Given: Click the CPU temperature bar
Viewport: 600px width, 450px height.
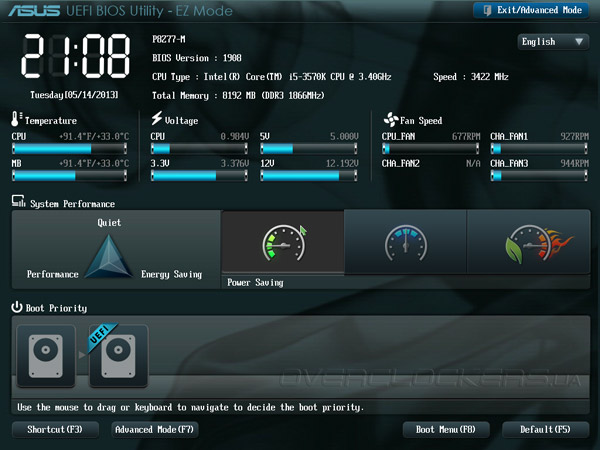Looking at the screenshot, I should click(x=69, y=148).
